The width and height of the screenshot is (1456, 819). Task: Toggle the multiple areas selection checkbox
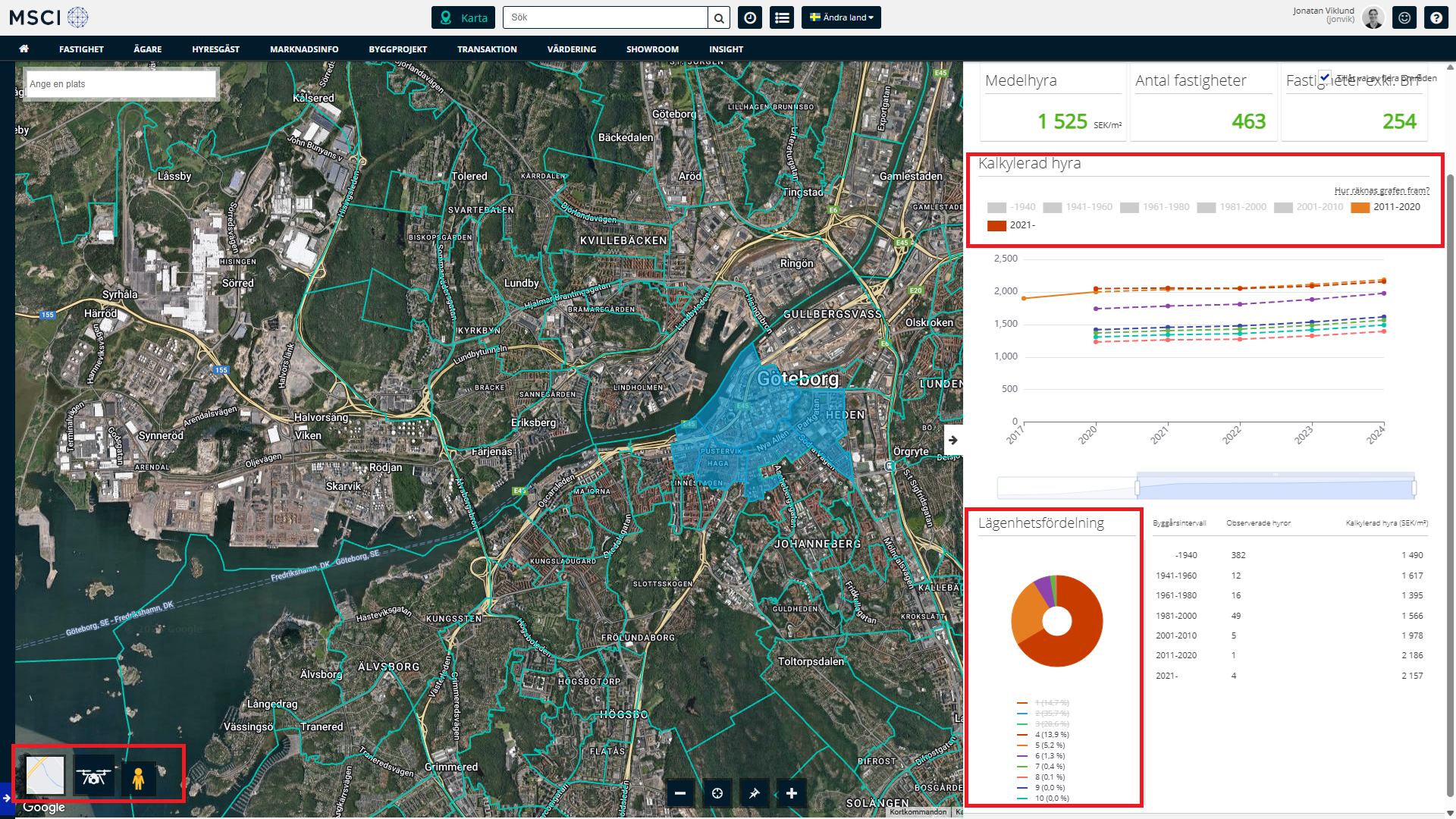tap(1324, 77)
